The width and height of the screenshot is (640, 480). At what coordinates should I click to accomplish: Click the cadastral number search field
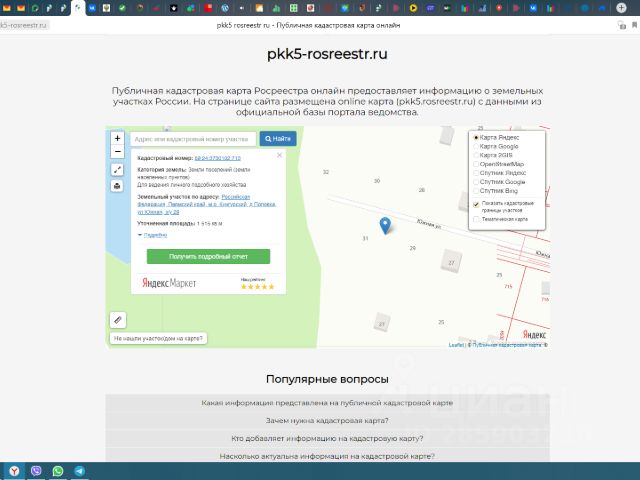click(192, 139)
